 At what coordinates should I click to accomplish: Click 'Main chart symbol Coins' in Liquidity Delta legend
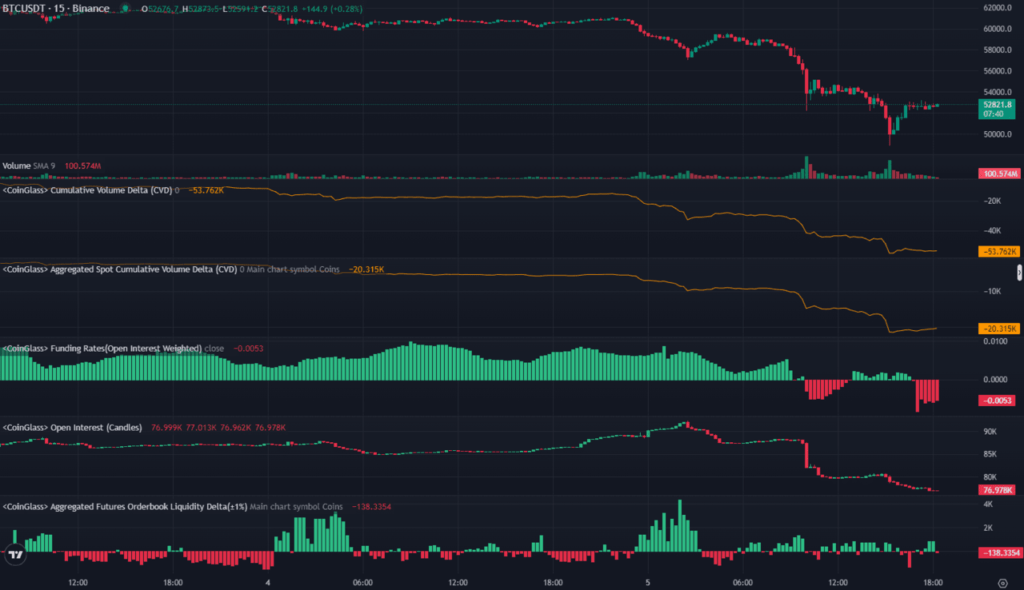(x=296, y=506)
